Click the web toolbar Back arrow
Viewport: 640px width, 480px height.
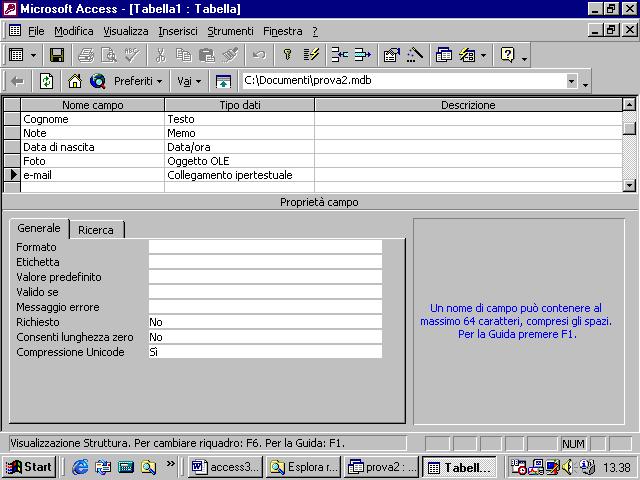[x=17, y=81]
